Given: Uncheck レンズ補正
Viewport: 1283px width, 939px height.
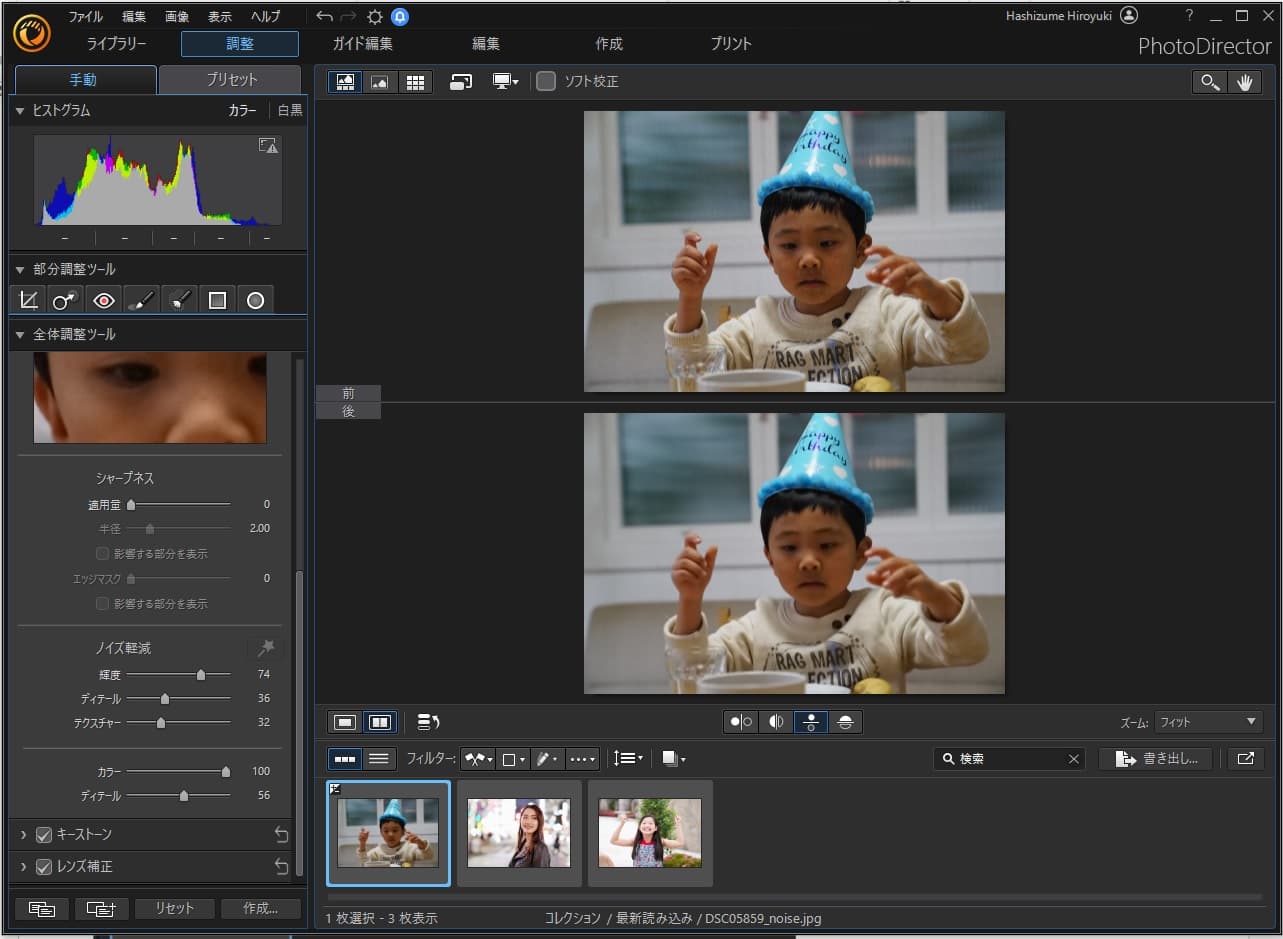Looking at the screenshot, I should [x=42, y=867].
